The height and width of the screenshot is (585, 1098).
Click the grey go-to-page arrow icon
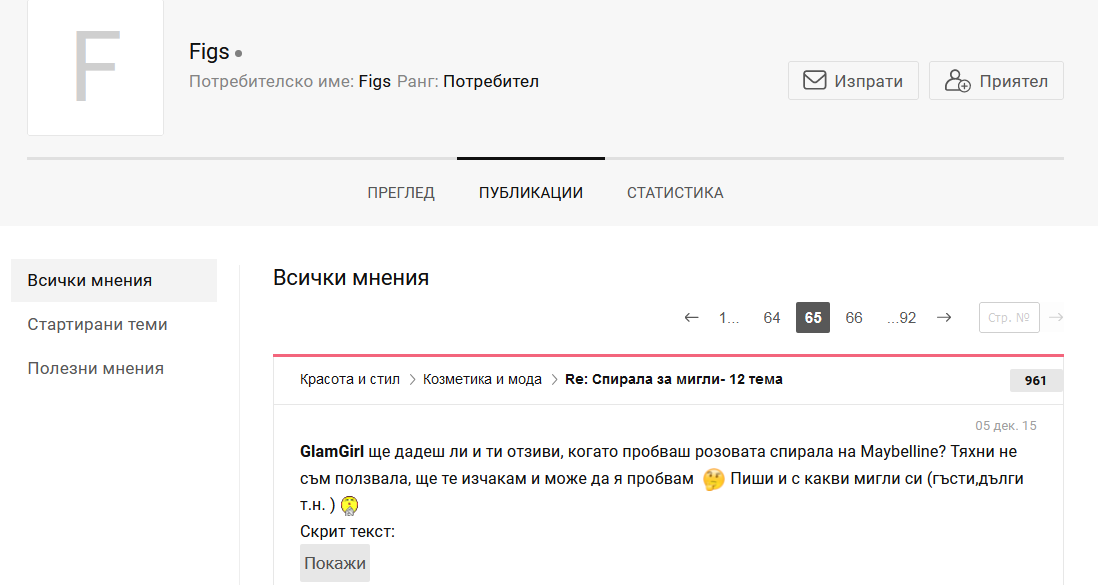(x=1056, y=318)
